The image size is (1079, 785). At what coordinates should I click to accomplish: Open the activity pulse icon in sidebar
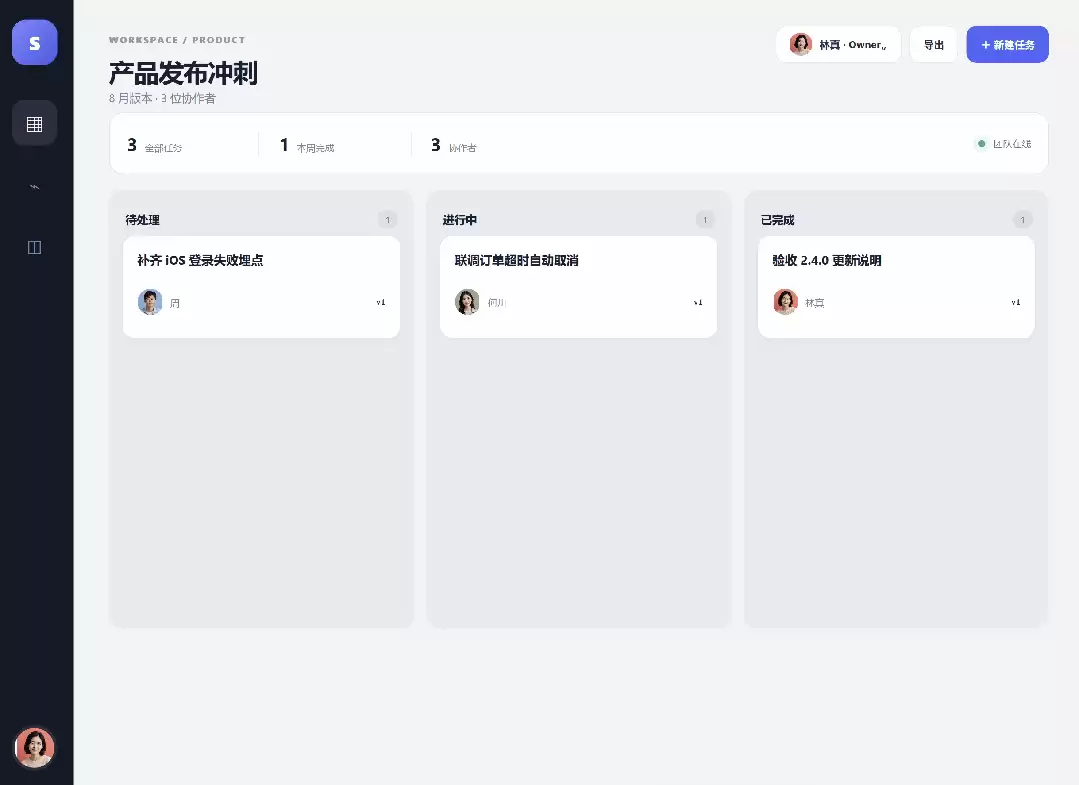[x=34, y=186]
